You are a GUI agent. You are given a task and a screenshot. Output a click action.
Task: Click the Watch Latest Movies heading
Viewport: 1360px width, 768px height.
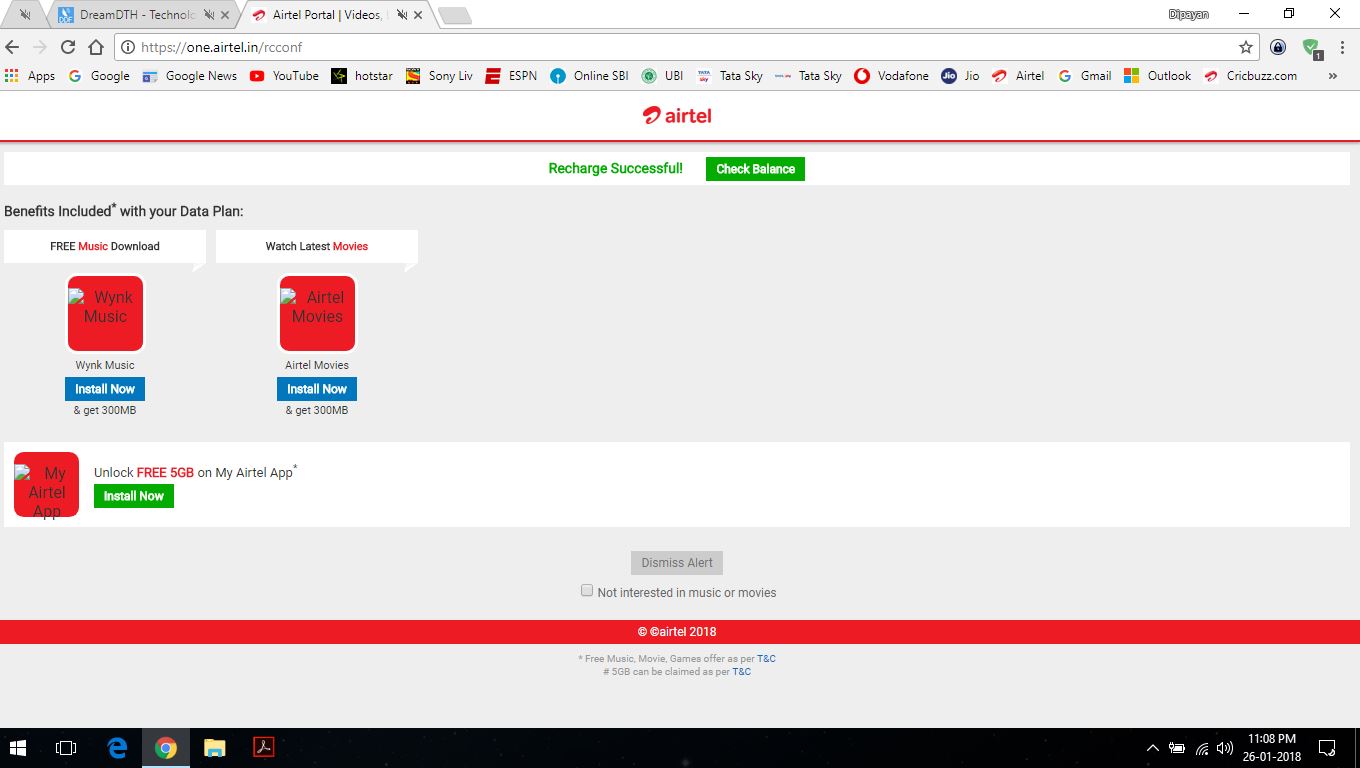(x=317, y=246)
